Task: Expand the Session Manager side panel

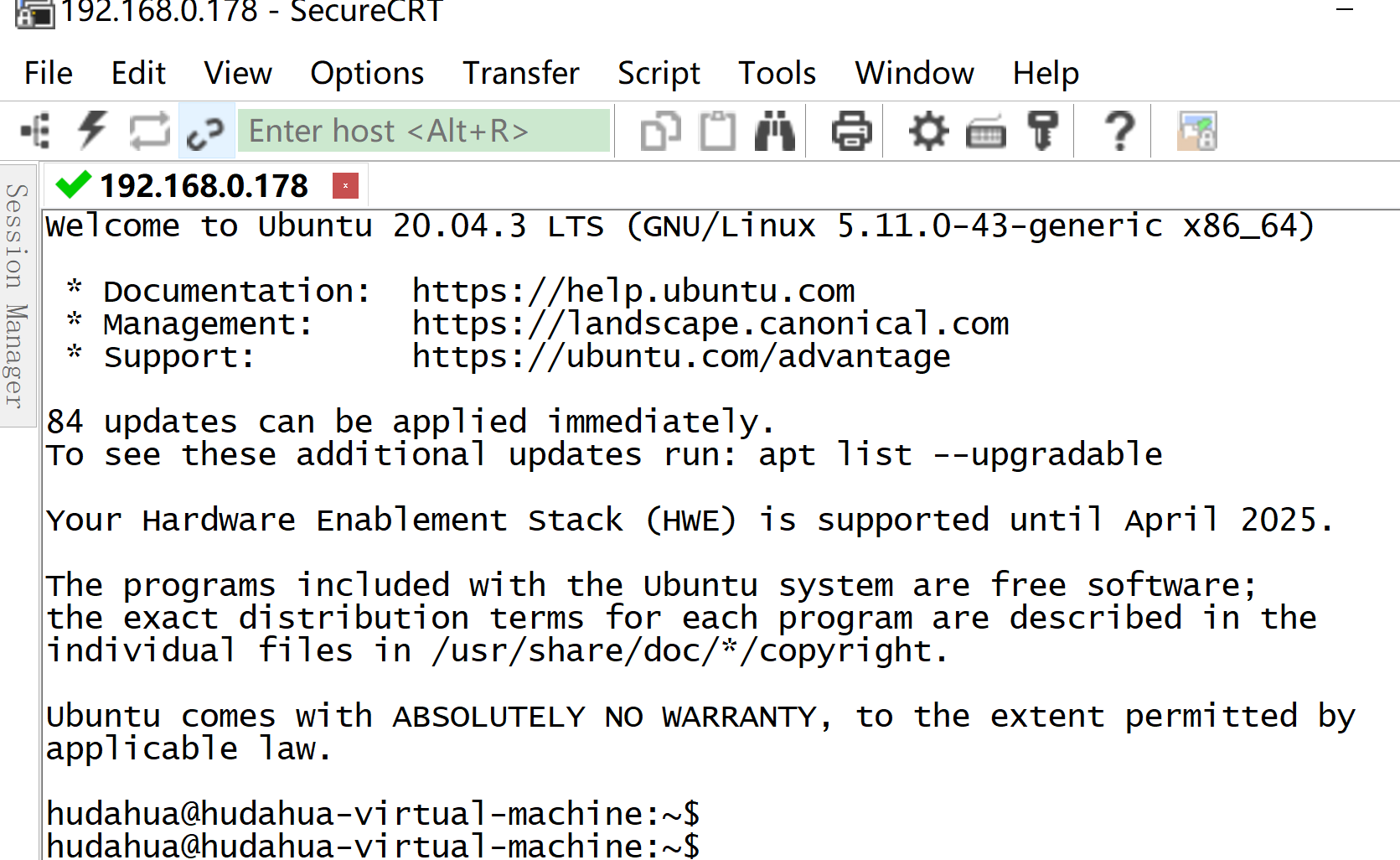Action: click(x=17, y=295)
